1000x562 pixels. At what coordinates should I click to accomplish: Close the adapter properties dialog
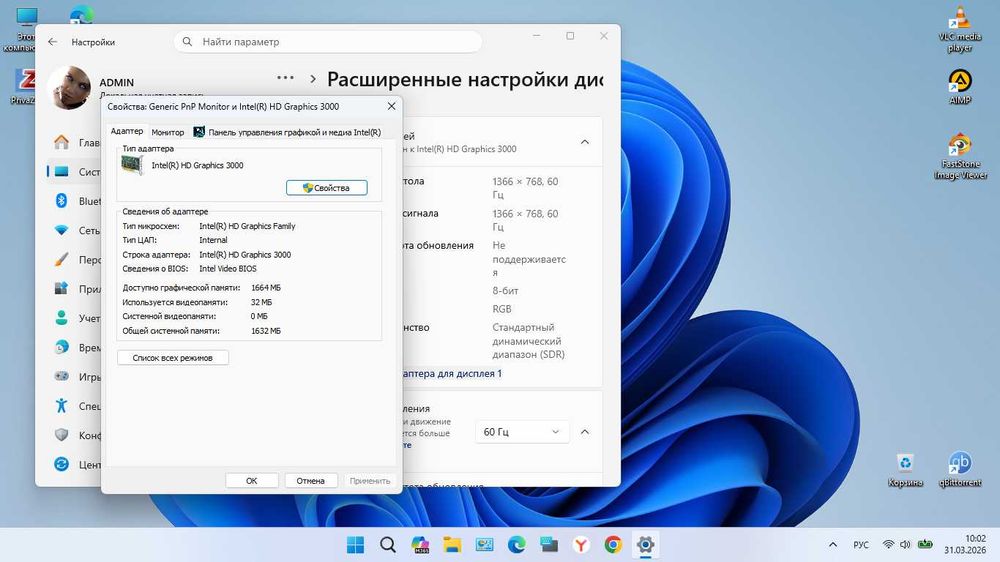[392, 107]
